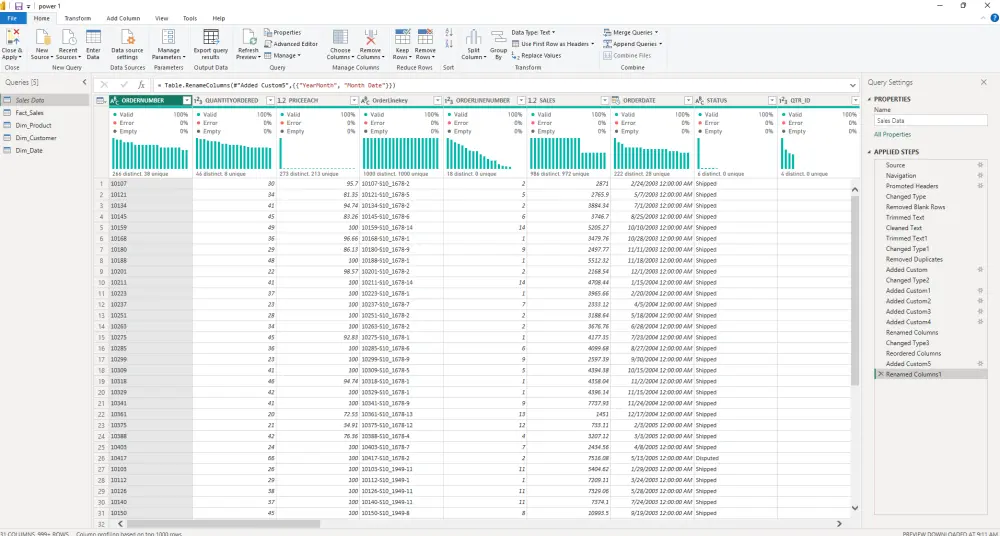Collapse the PROPERTIES section
This screenshot has width=1000, height=536.
870,99
